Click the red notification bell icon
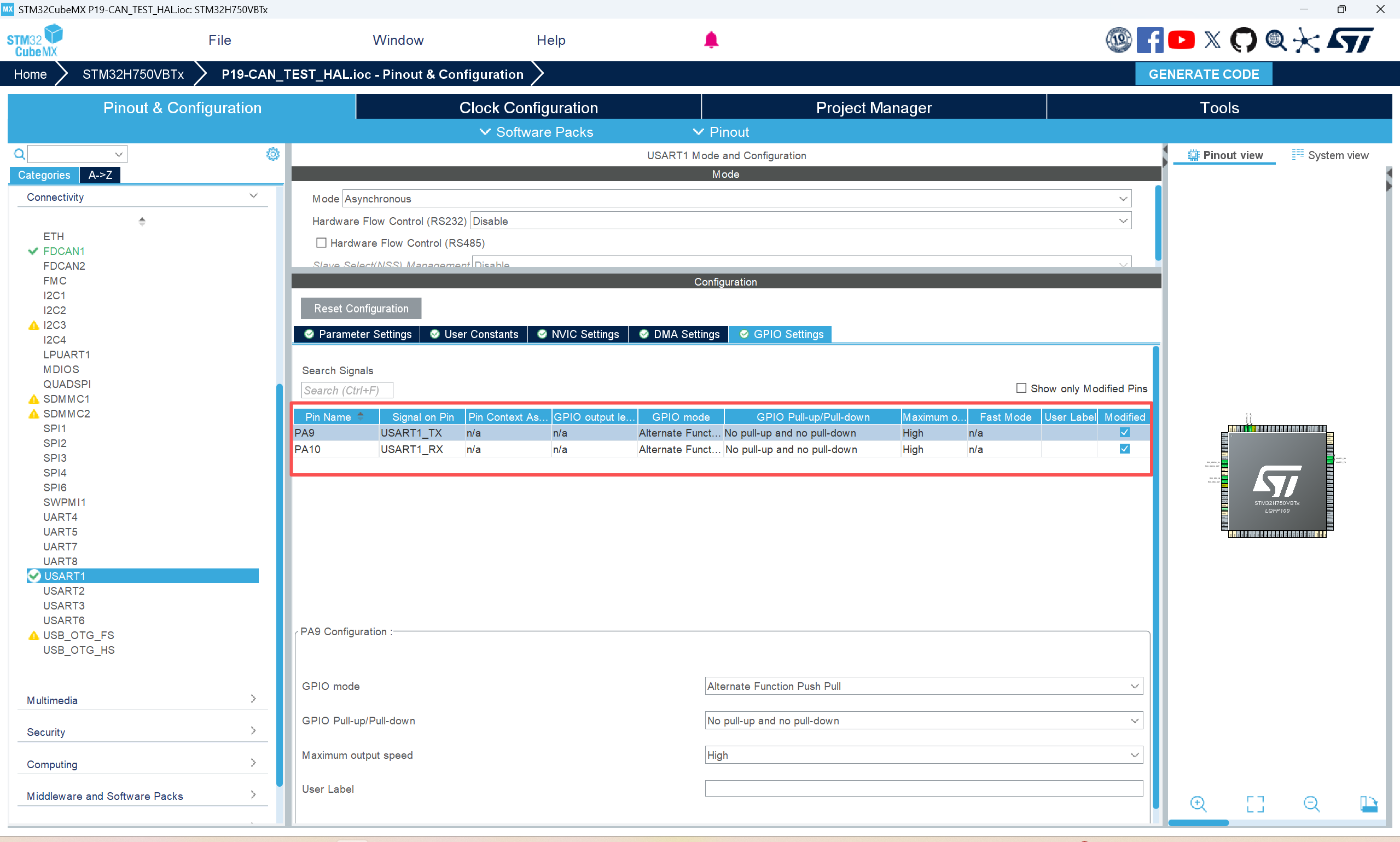Image resolution: width=1400 pixels, height=842 pixels. [x=711, y=40]
